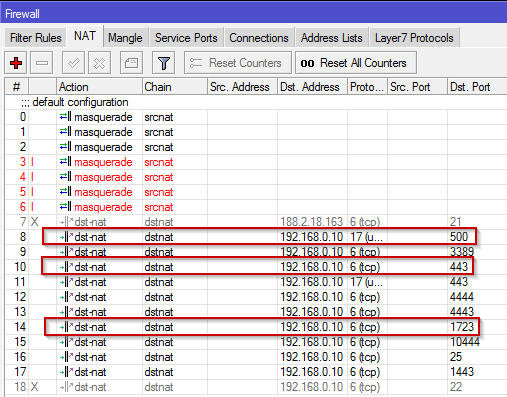Click dst-nat icon in rule 12
The image size is (507, 397).
tap(66, 297)
